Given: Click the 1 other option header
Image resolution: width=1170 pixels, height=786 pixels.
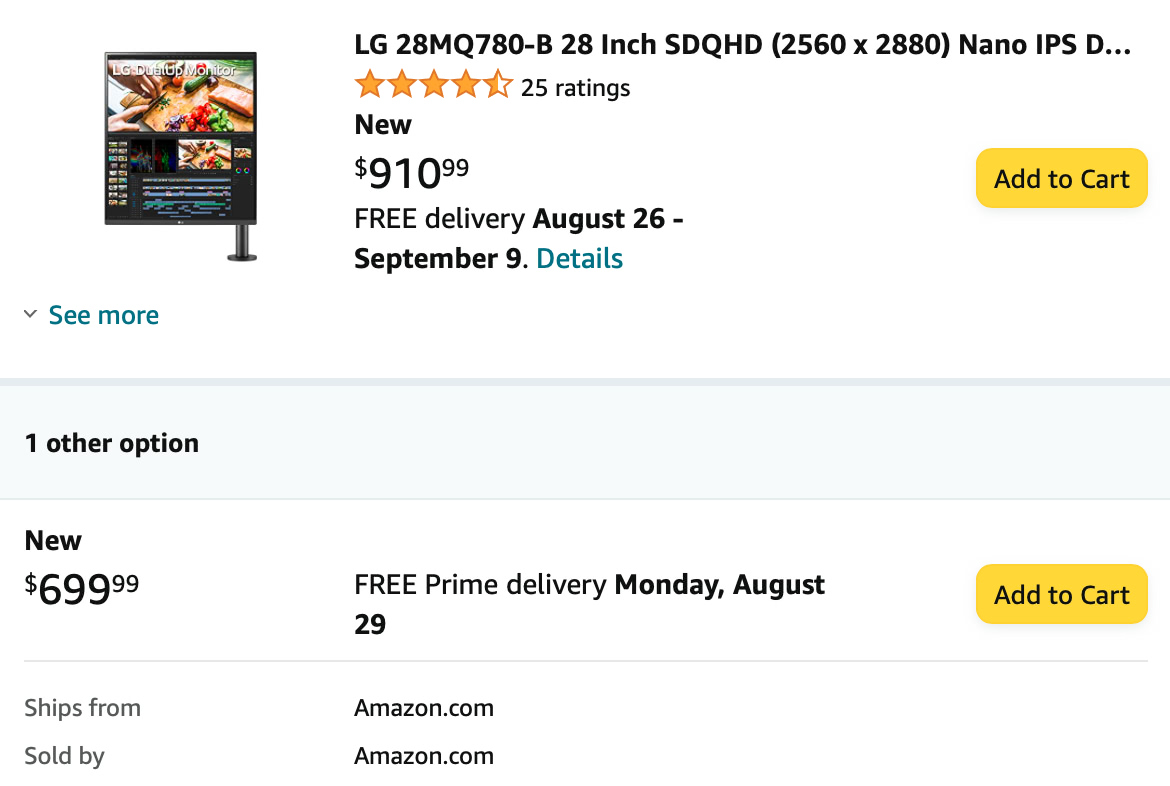Looking at the screenshot, I should (112, 443).
